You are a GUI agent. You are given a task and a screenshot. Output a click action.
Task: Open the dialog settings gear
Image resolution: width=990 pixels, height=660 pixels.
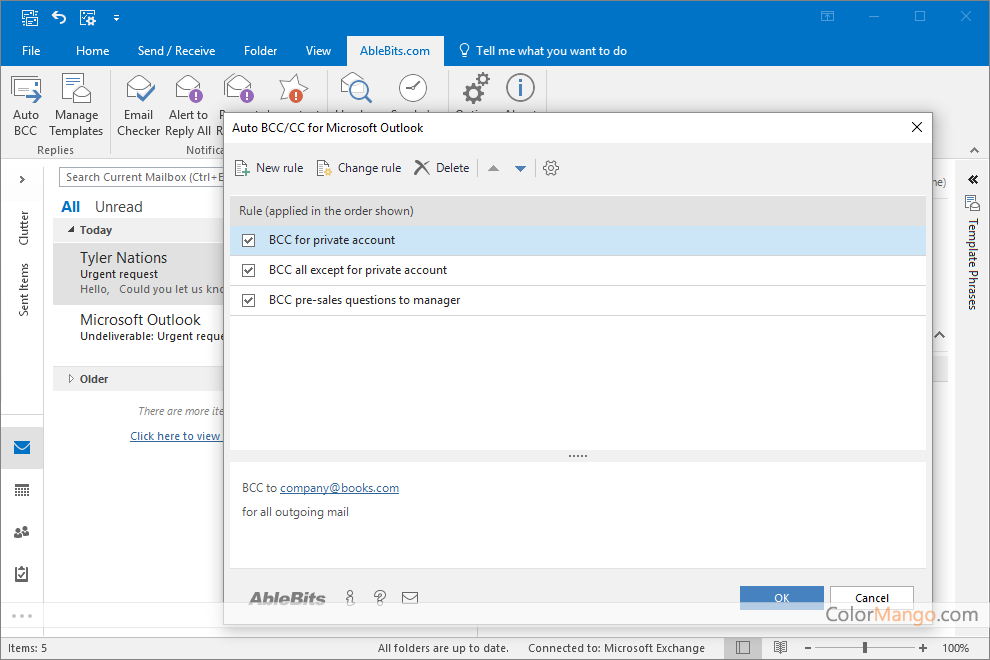click(x=551, y=168)
